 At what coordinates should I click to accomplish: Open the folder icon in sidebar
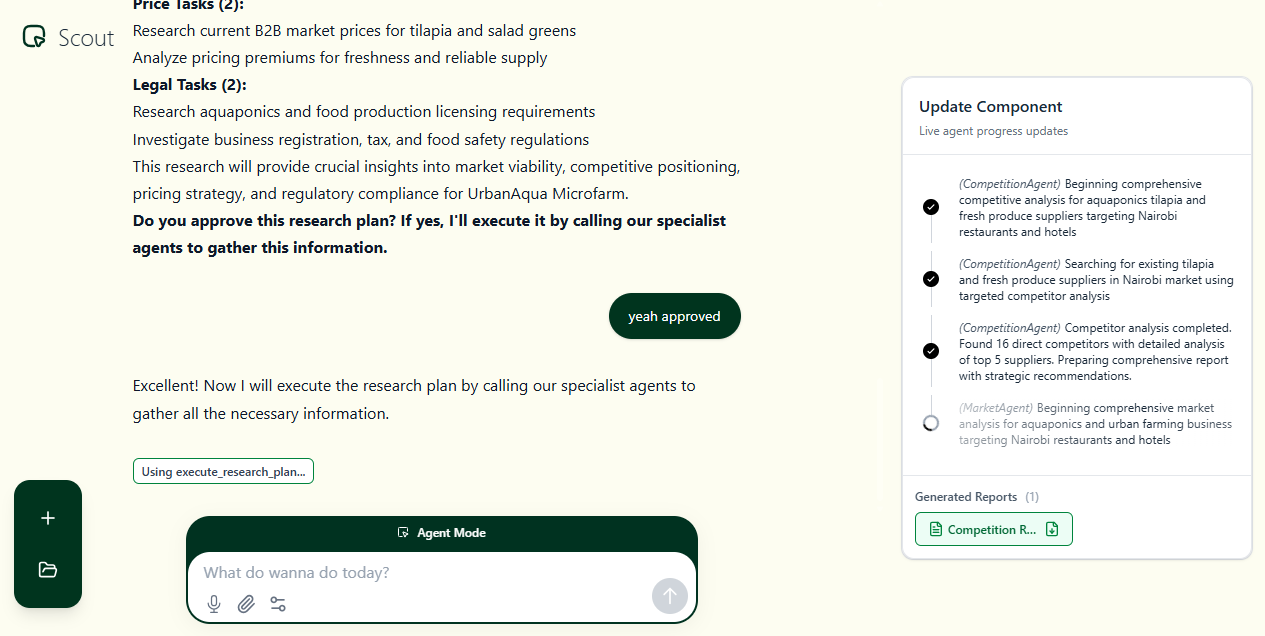point(48,570)
